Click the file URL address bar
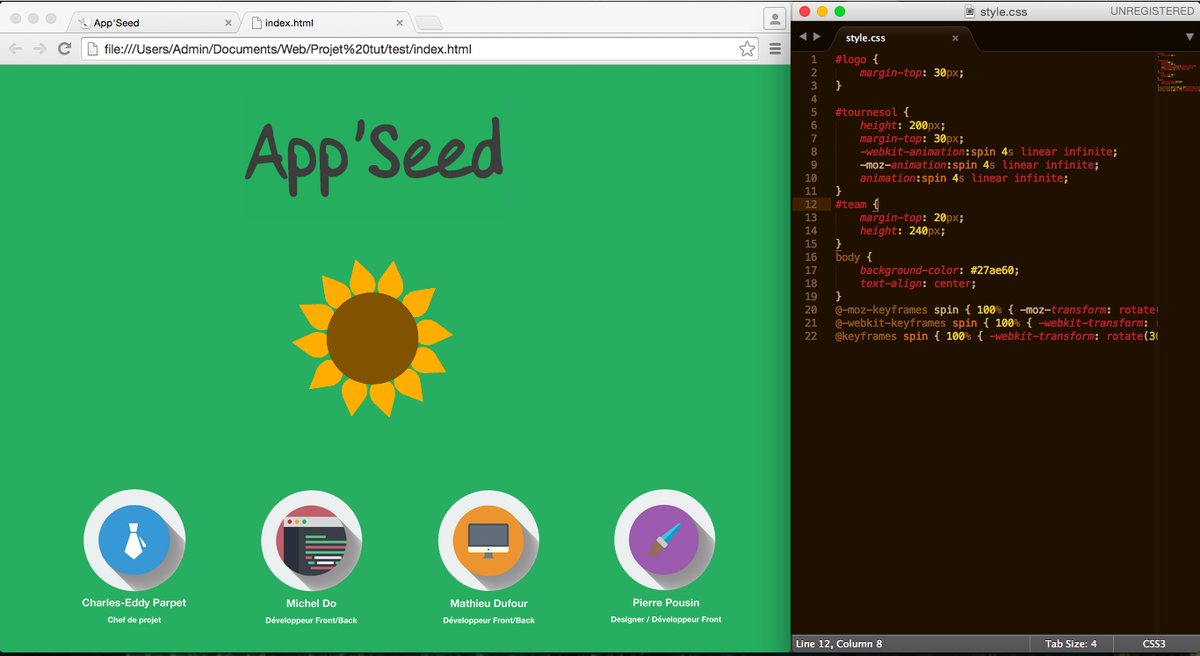1200x656 pixels. point(420,49)
